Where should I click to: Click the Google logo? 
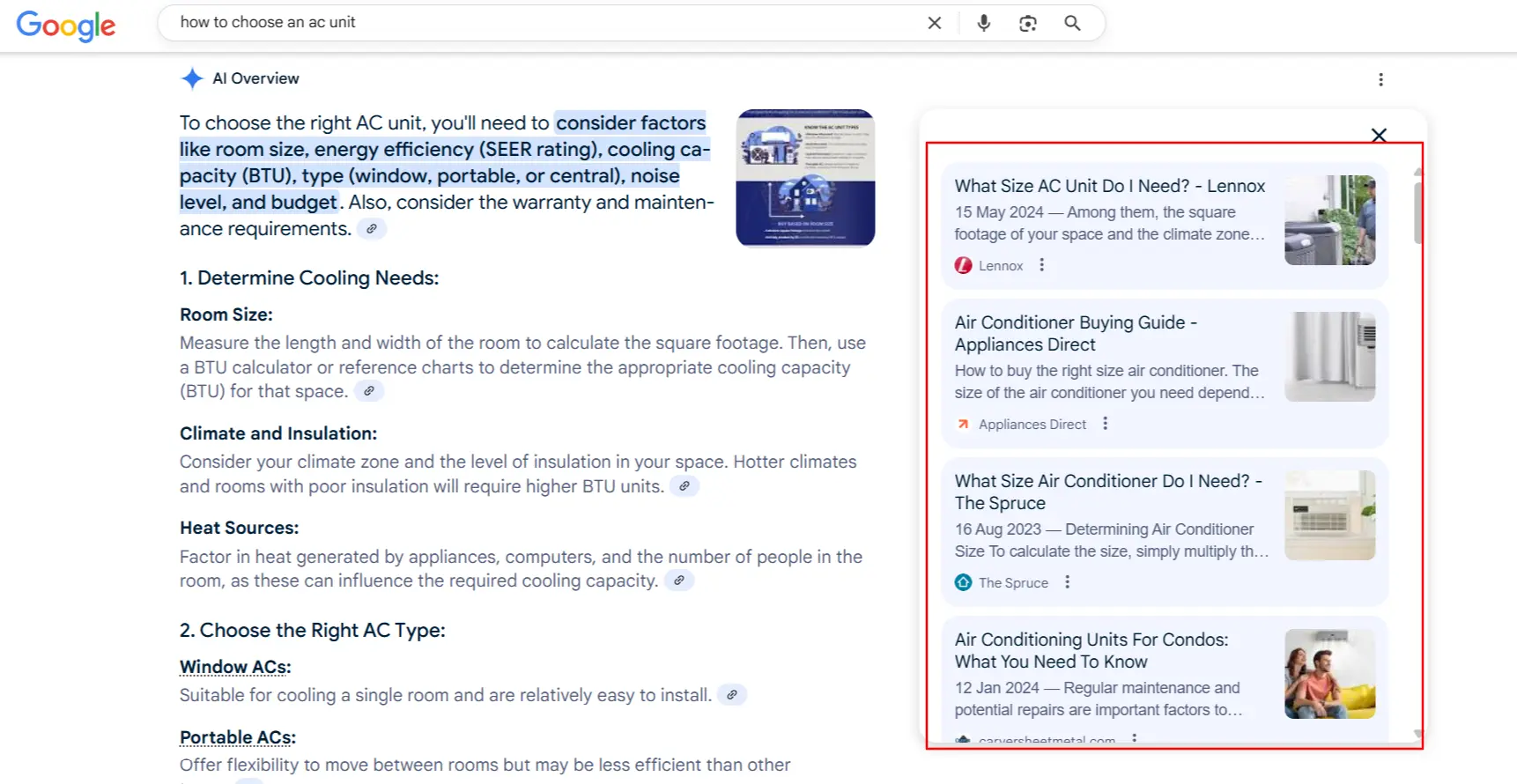[66, 26]
